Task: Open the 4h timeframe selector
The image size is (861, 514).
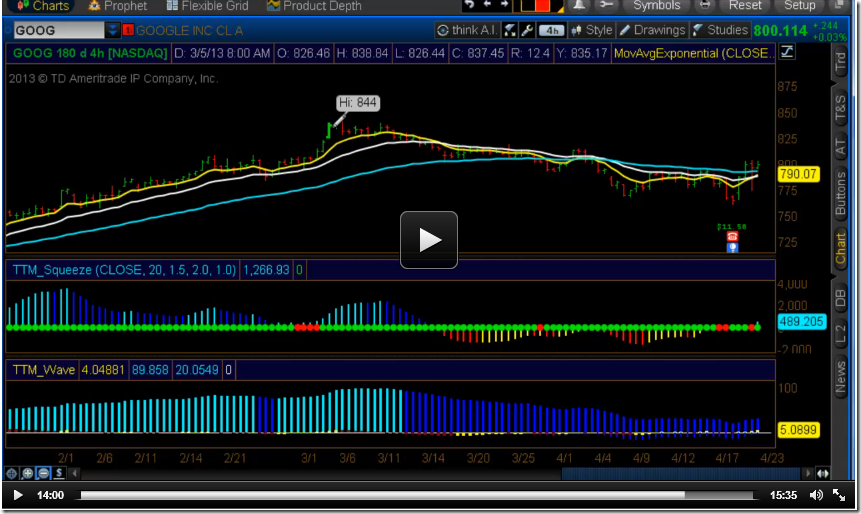Action: 551,31
